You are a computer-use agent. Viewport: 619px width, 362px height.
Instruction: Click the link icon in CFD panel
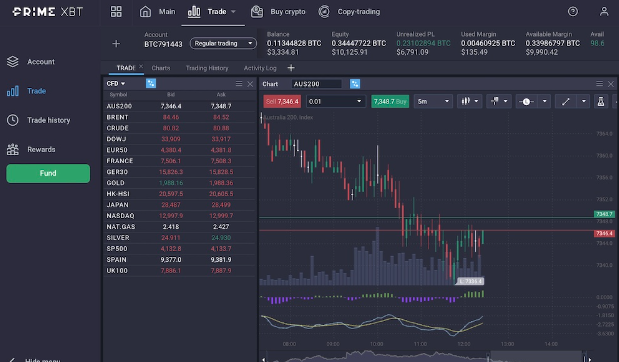151,83
